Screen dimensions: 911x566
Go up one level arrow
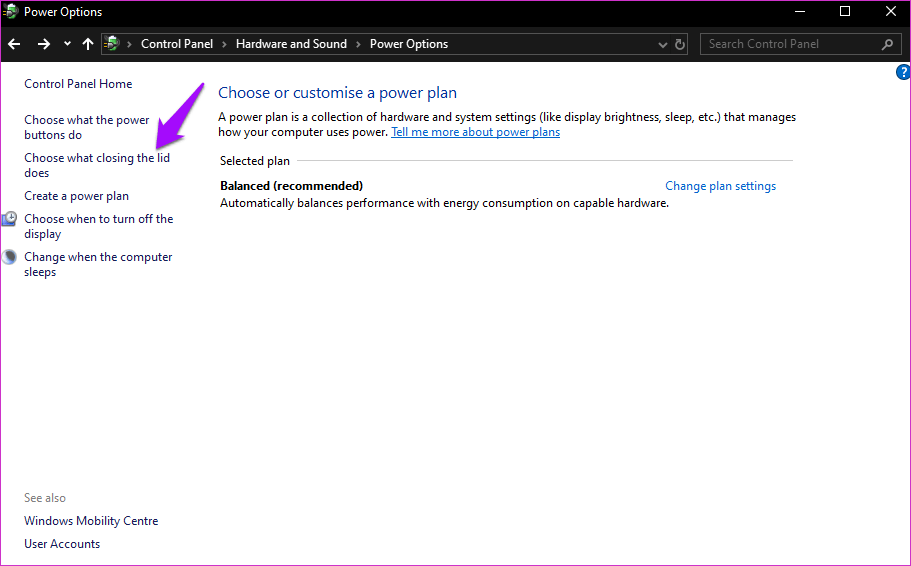click(x=88, y=44)
